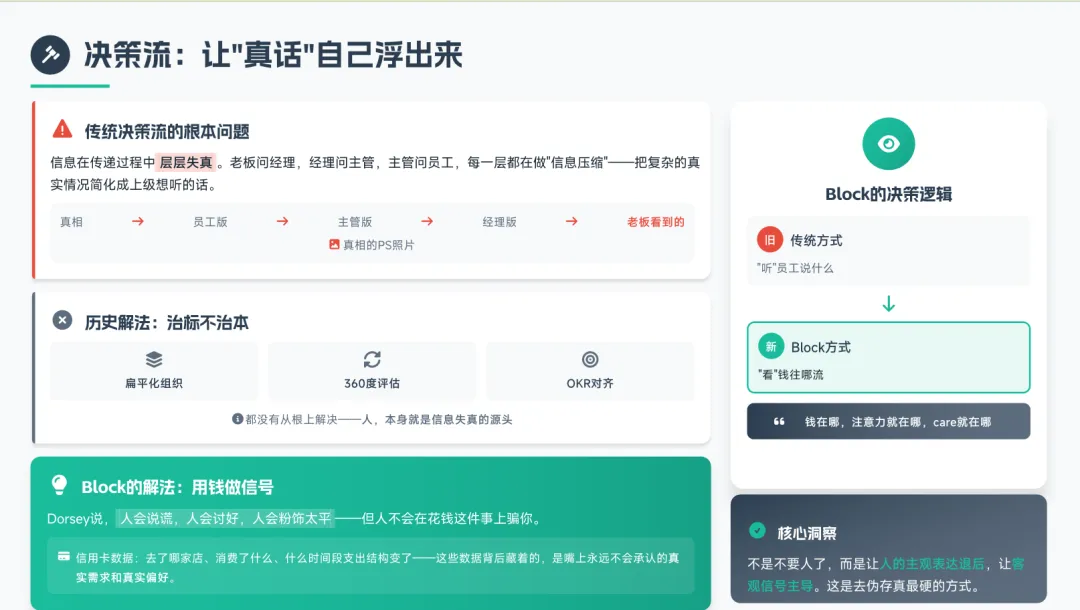Click the 主管版 label in the flow
Image resolution: width=1080 pixels, height=610 pixels.
click(x=355, y=222)
